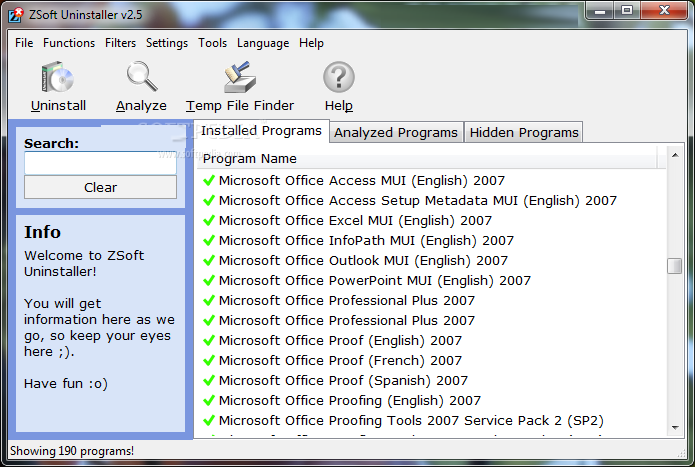Click the Help question mark icon
Image resolution: width=695 pixels, height=467 pixels.
point(339,77)
